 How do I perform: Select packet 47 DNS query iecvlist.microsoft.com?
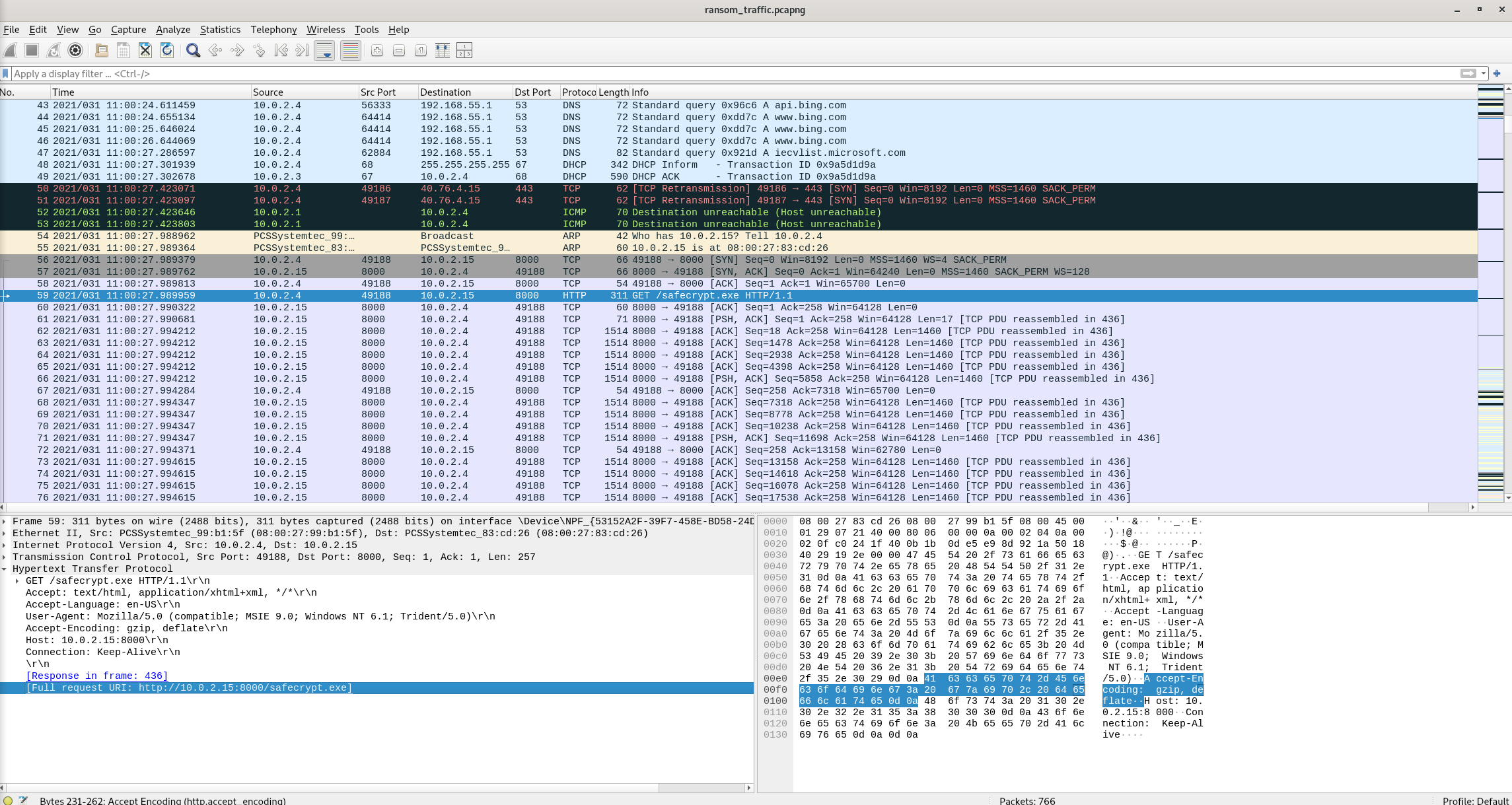(x=738, y=153)
